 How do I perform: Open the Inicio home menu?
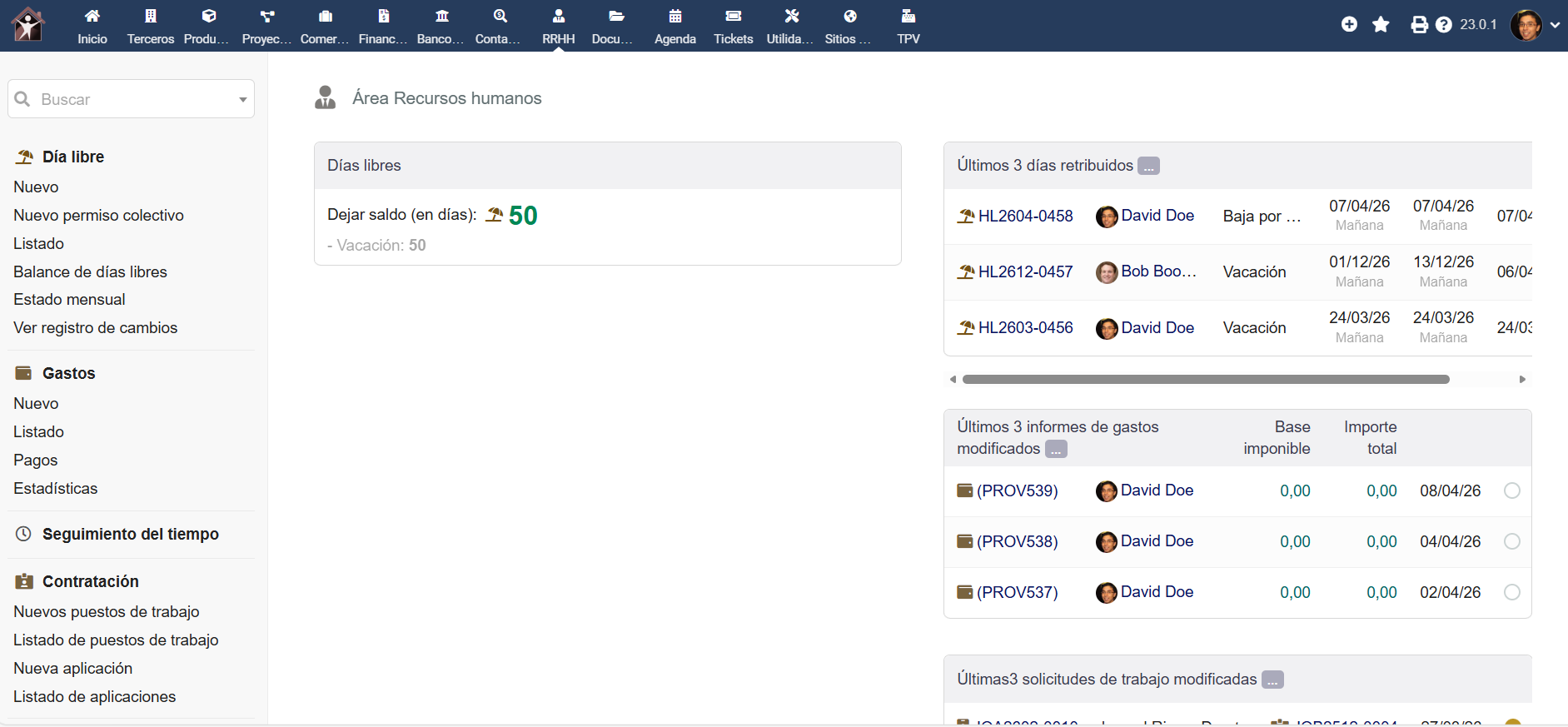(92, 26)
